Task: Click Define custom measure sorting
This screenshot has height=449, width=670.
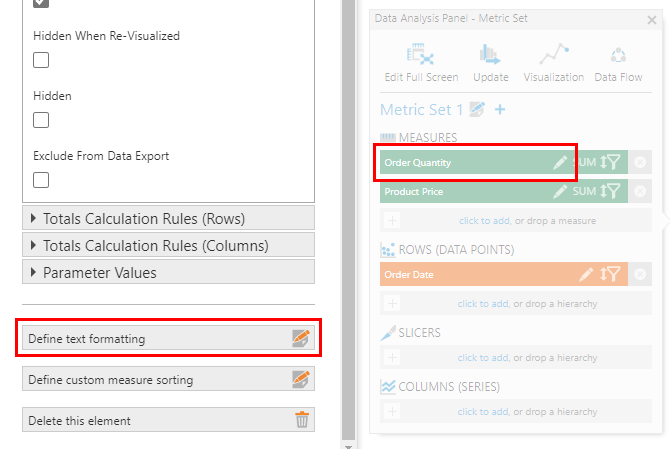Action: pyautogui.click(x=168, y=379)
